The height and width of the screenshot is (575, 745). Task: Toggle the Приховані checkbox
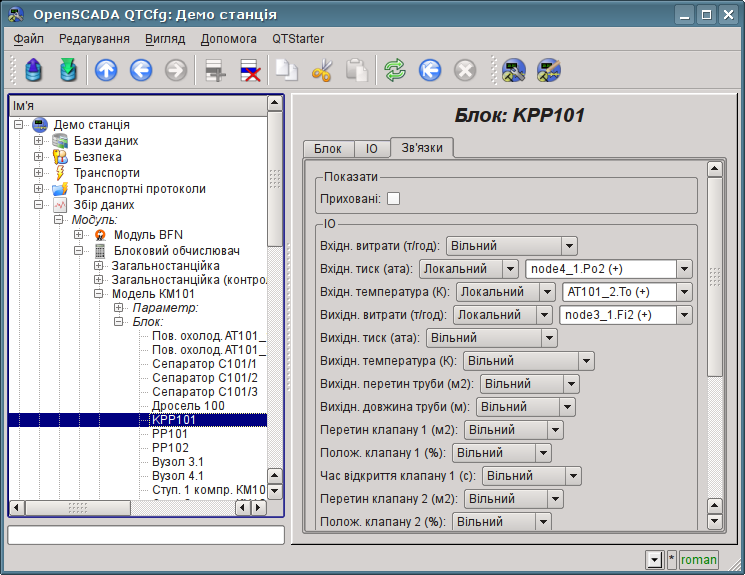[x=393, y=199]
